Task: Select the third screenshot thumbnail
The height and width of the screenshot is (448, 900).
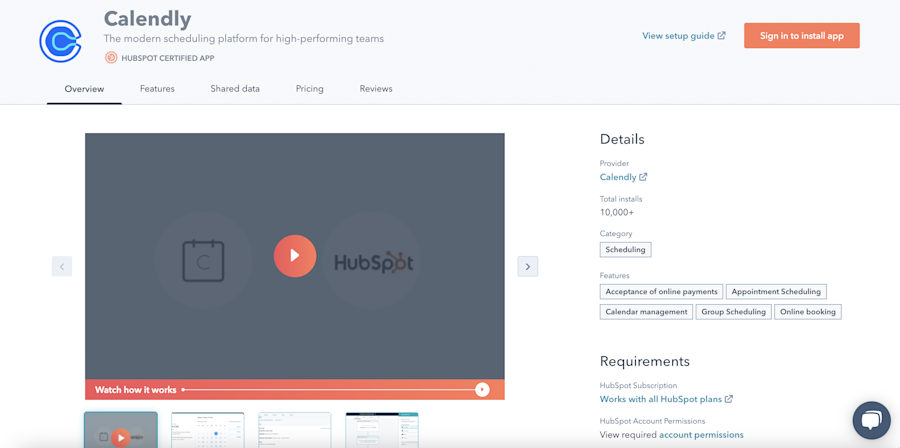Action: tap(294, 430)
